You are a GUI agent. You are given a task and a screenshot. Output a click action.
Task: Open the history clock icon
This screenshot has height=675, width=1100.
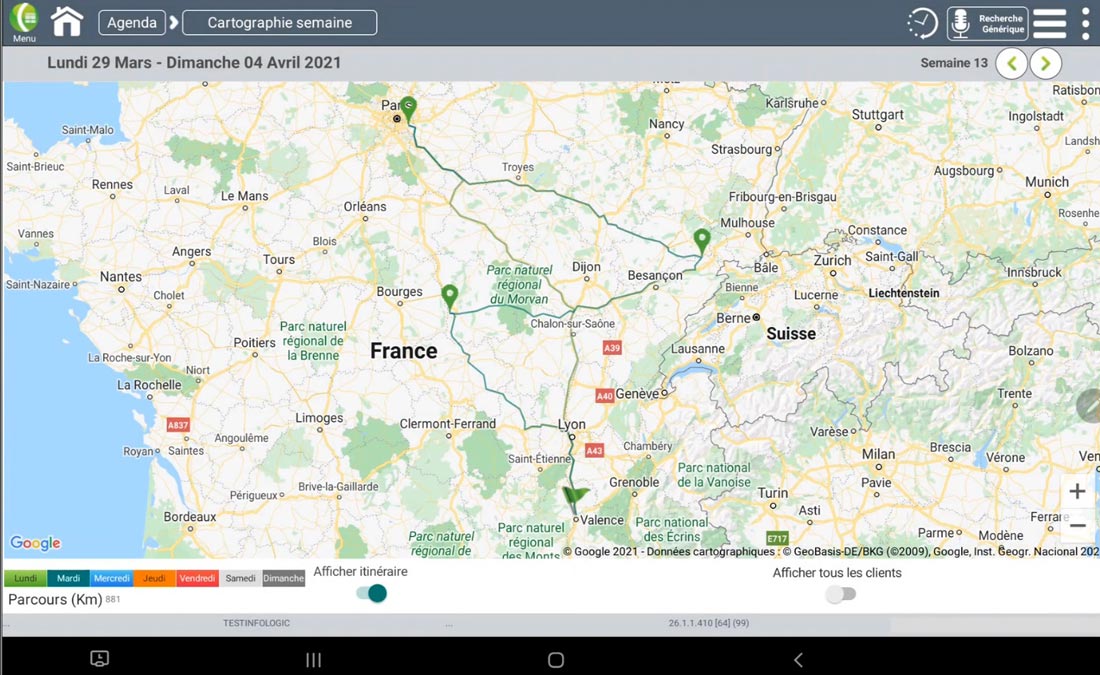tap(922, 23)
